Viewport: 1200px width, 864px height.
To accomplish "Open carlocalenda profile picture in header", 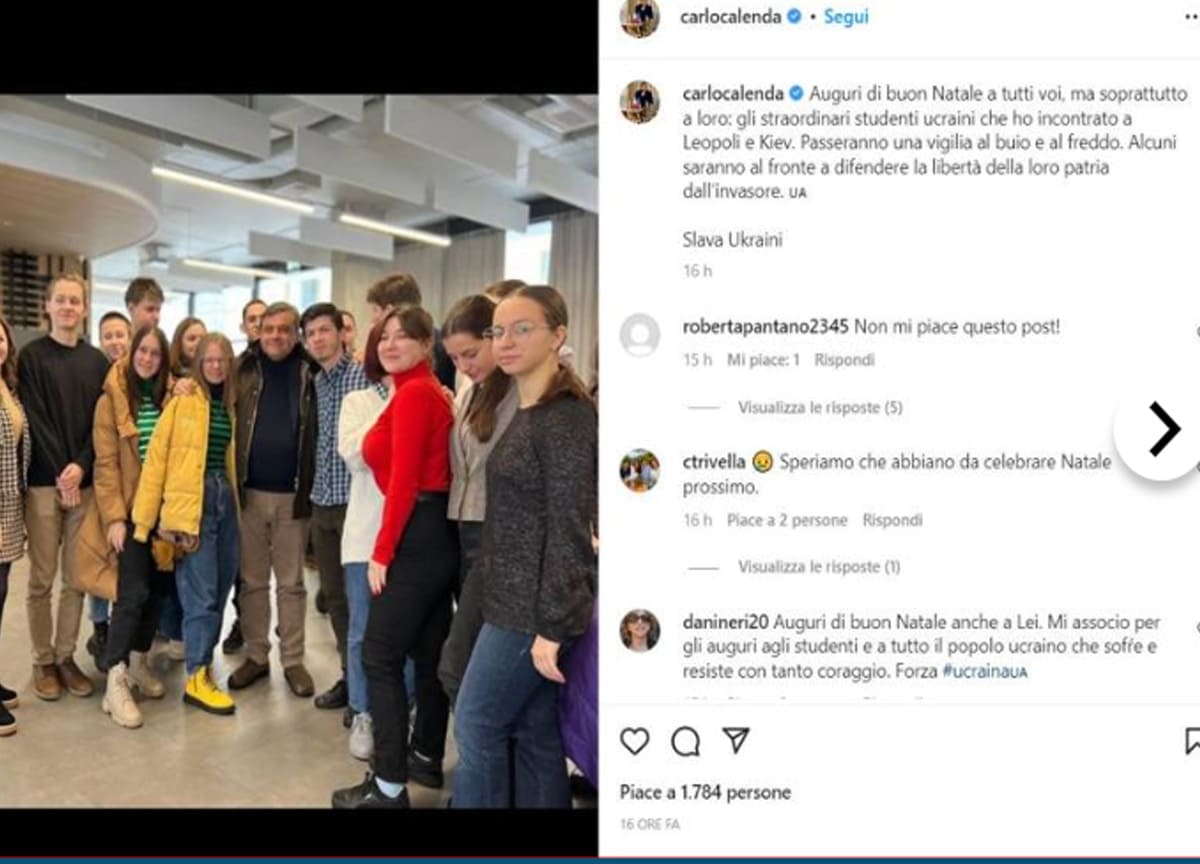I will pos(639,17).
